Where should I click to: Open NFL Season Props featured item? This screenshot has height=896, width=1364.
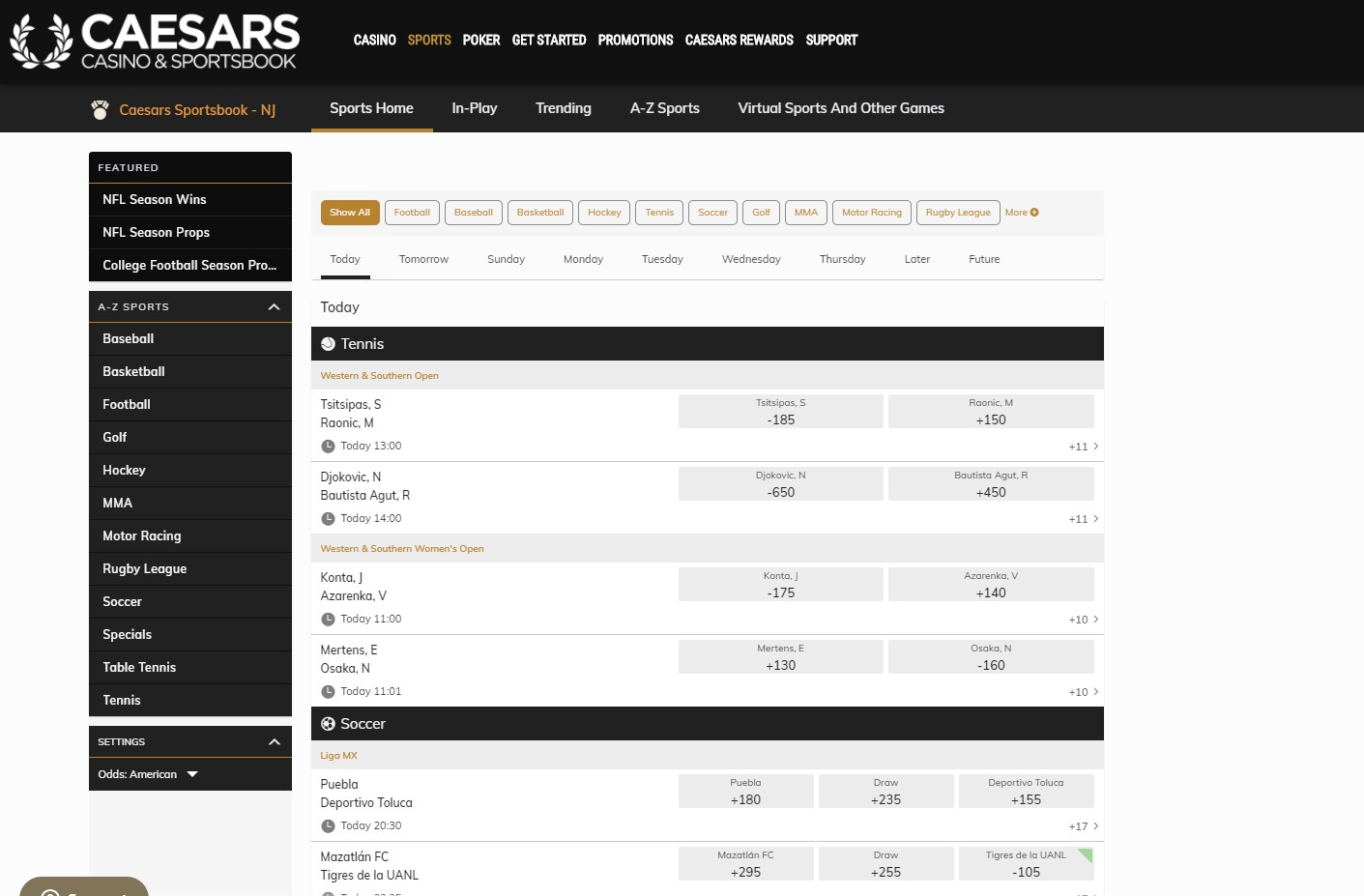click(190, 232)
